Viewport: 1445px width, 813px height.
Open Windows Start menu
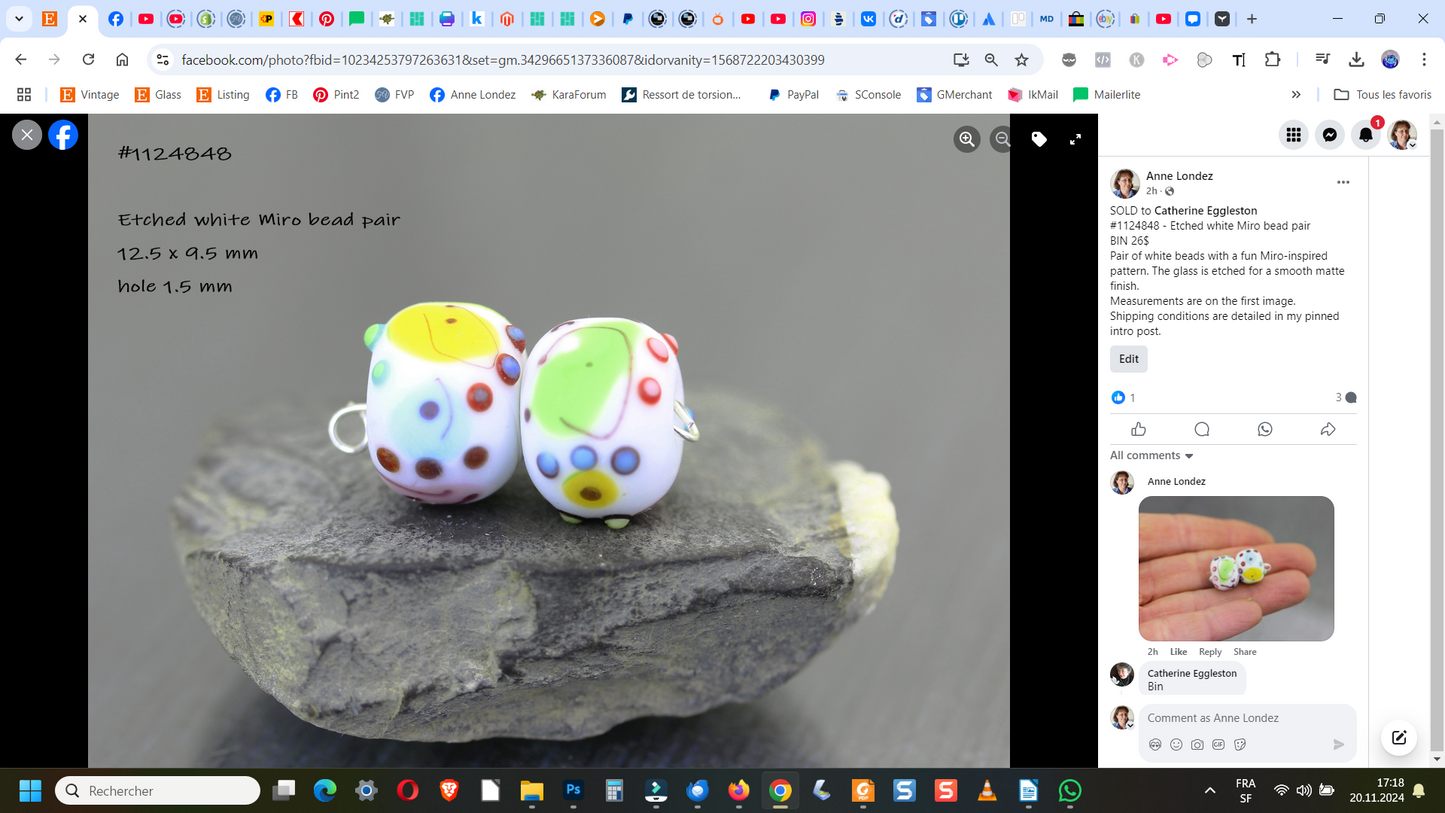pyautogui.click(x=30, y=791)
